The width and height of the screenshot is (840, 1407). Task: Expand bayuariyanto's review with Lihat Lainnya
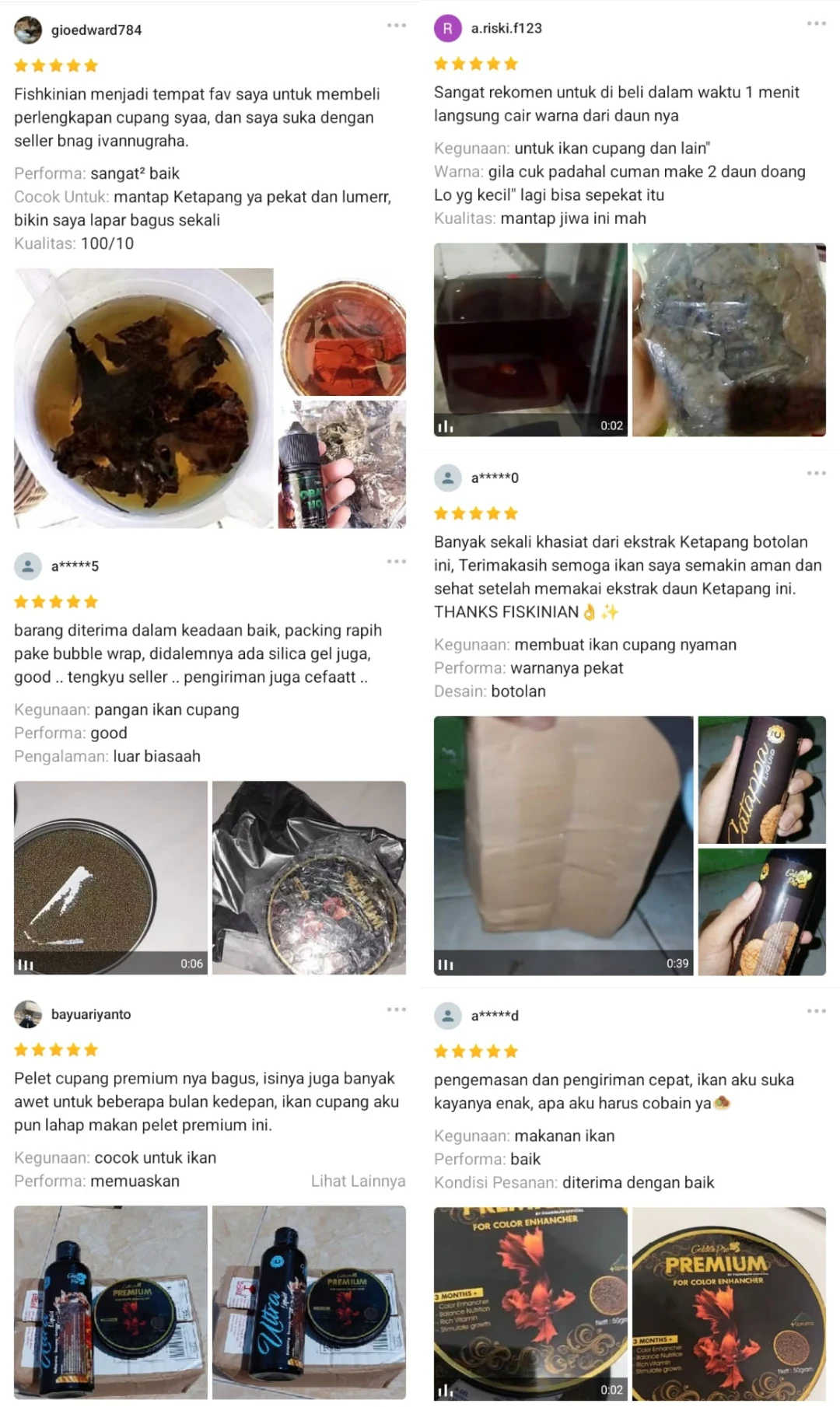(x=358, y=1181)
